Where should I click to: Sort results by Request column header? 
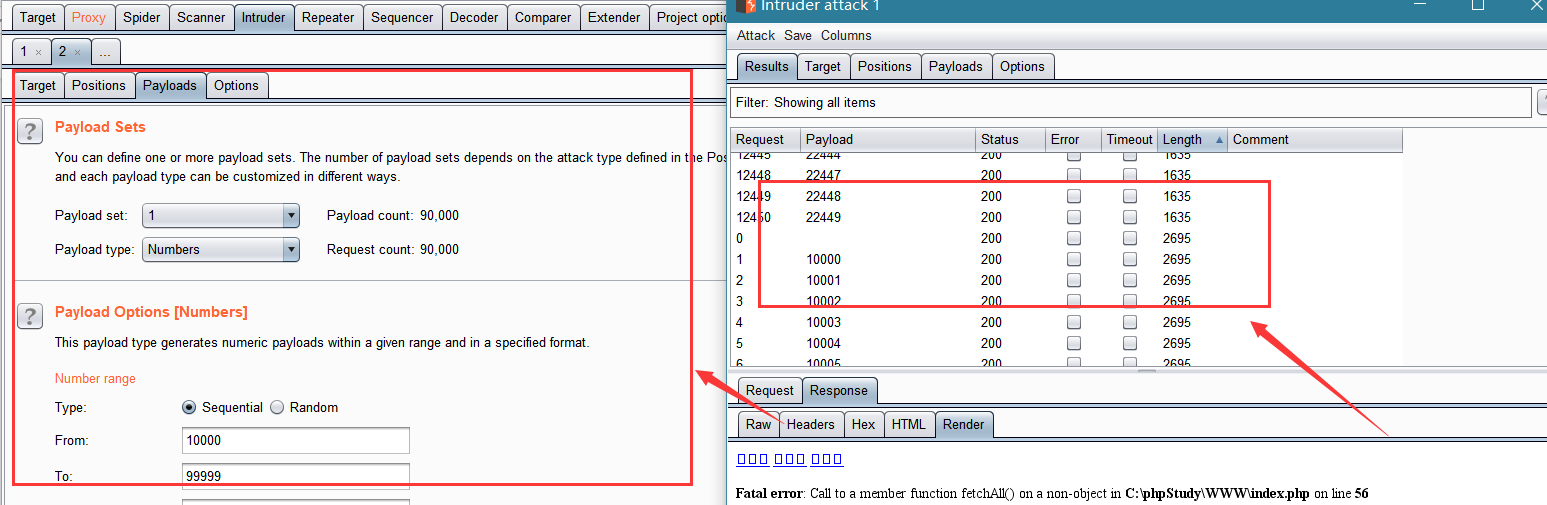[766, 140]
